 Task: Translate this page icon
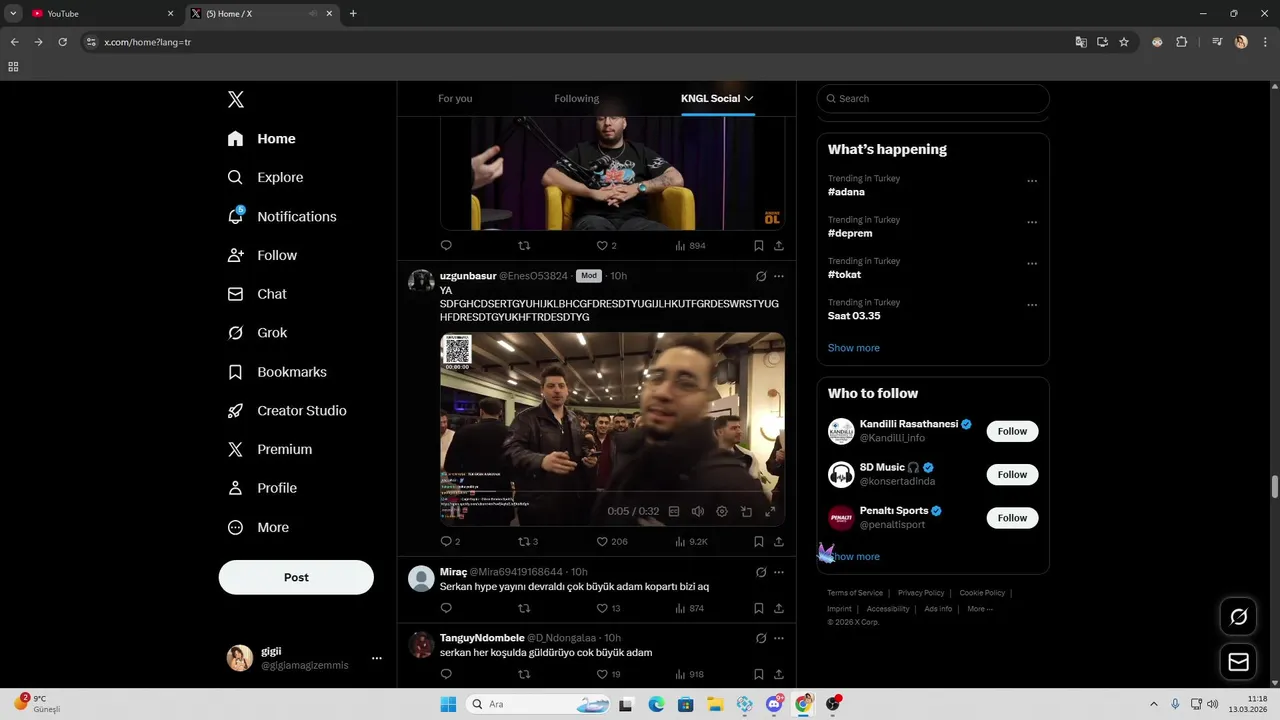1081,42
